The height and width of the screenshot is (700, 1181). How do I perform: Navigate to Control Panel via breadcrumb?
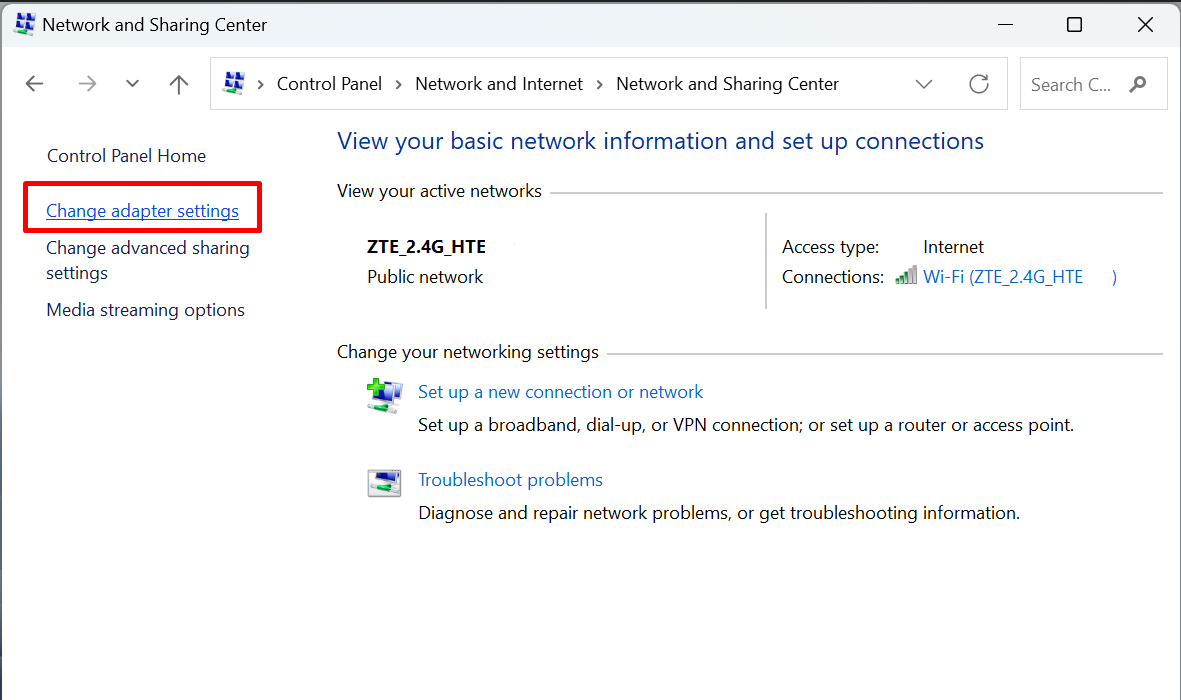point(329,83)
